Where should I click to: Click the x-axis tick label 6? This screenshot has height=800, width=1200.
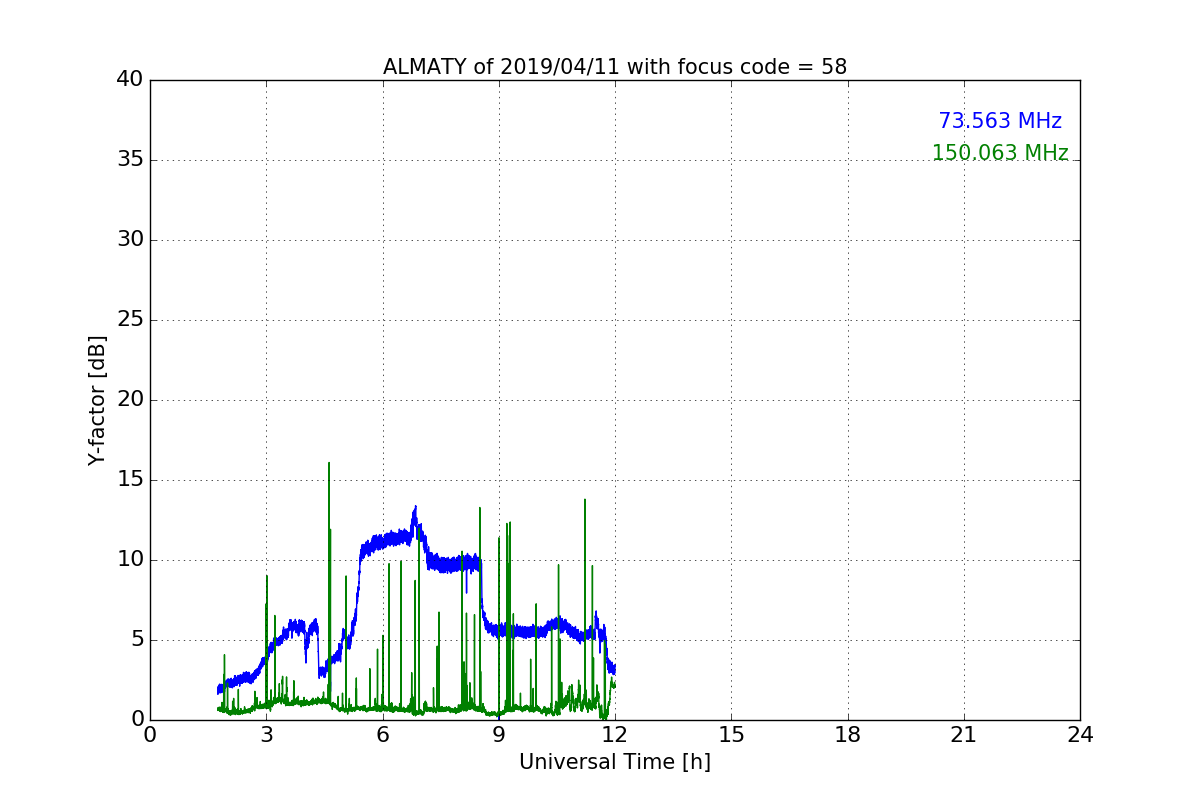click(383, 734)
